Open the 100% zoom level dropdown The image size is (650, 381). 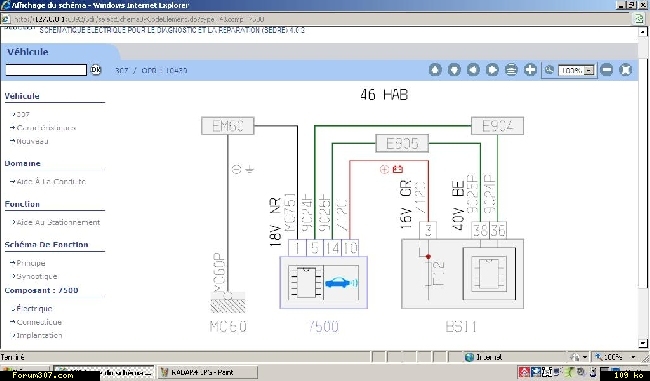pos(589,70)
